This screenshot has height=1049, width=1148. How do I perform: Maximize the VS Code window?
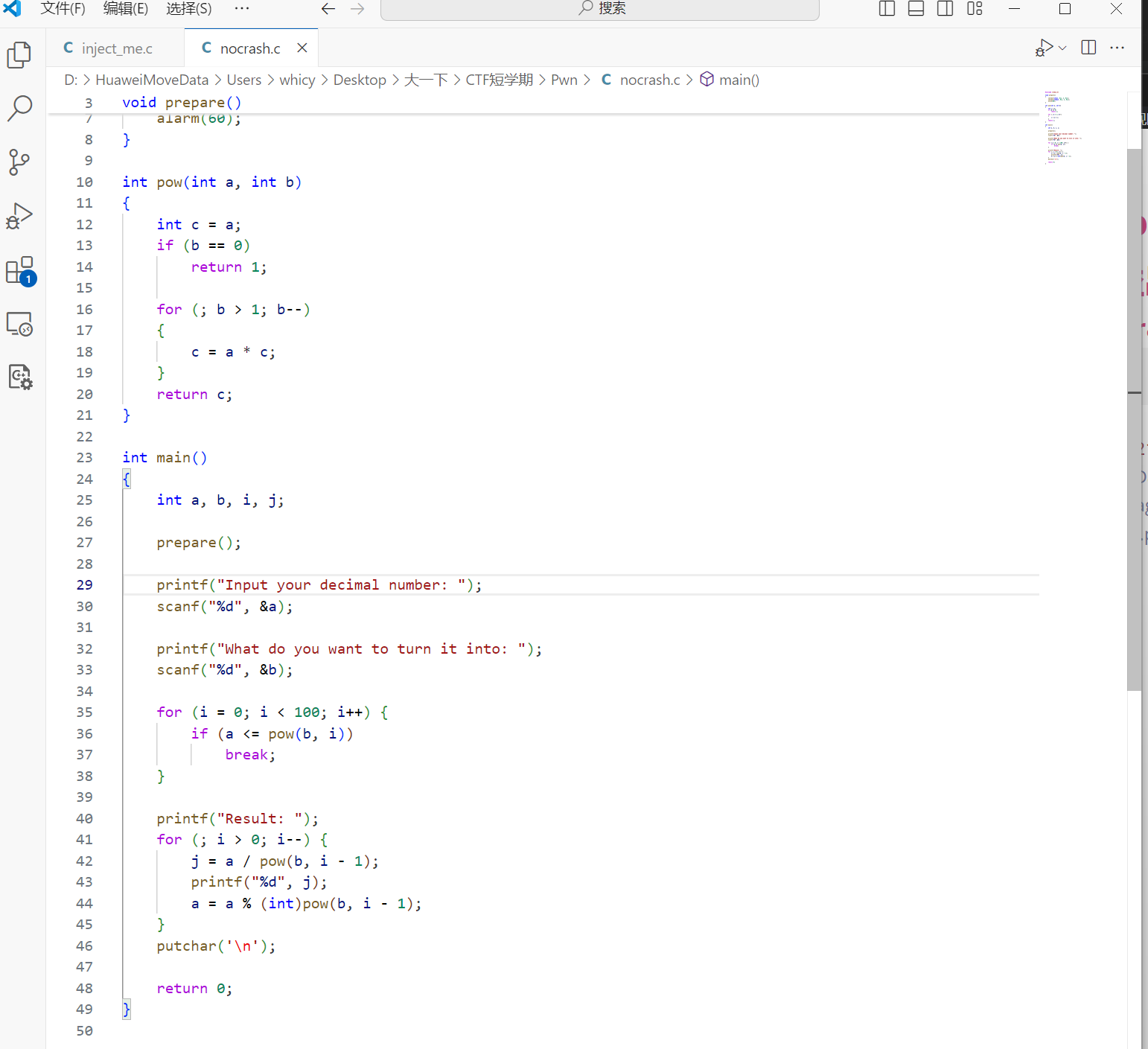(x=1065, y=9)
